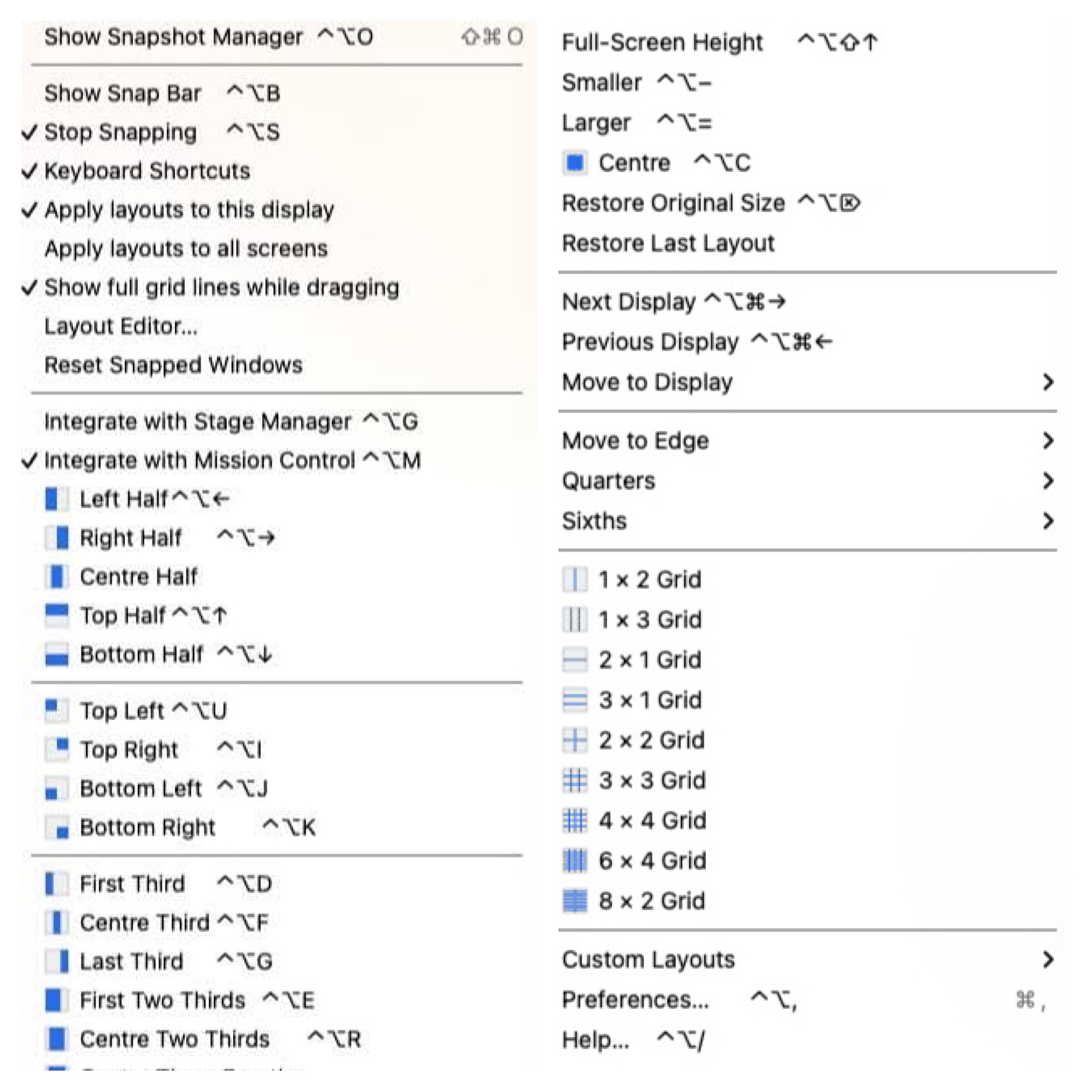
Task: Click the Centre window icon
Action: [x=574, y=163]
